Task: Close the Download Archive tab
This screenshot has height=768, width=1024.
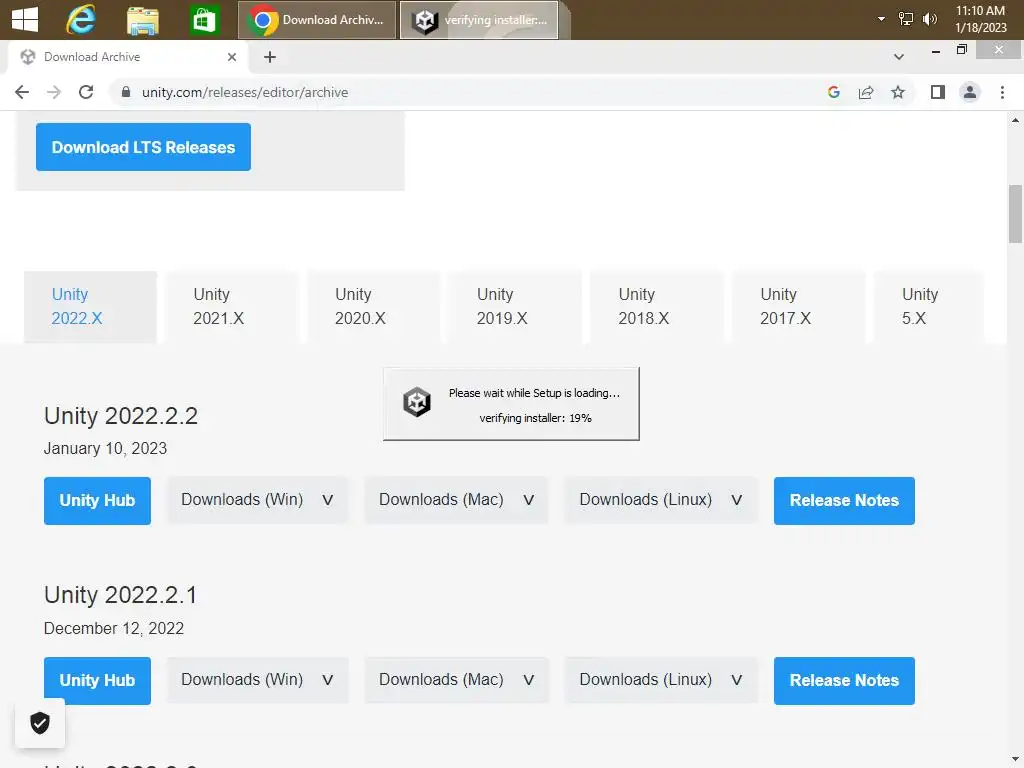Action: coord(232,57)
